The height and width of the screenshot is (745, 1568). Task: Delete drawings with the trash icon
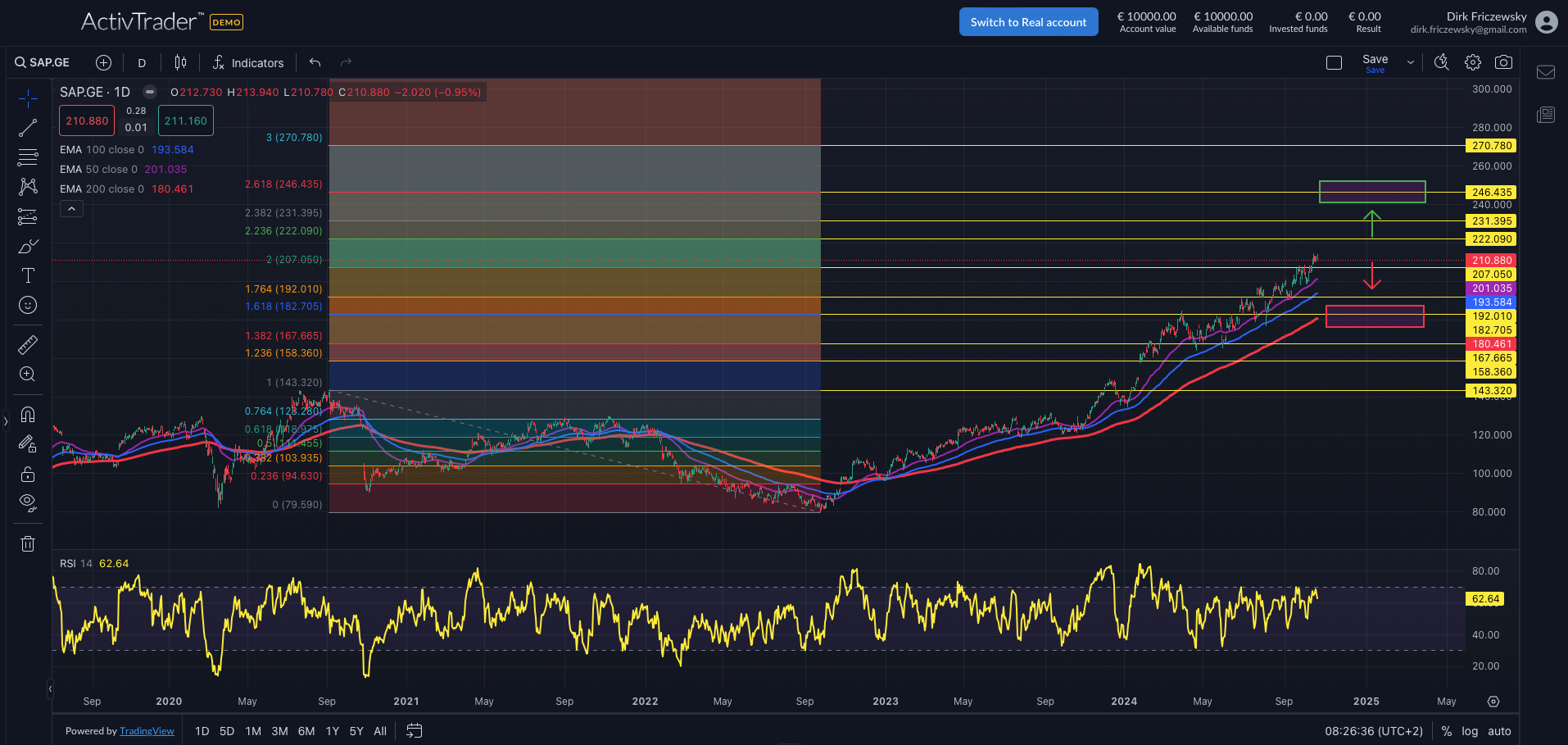pos(28,543)
